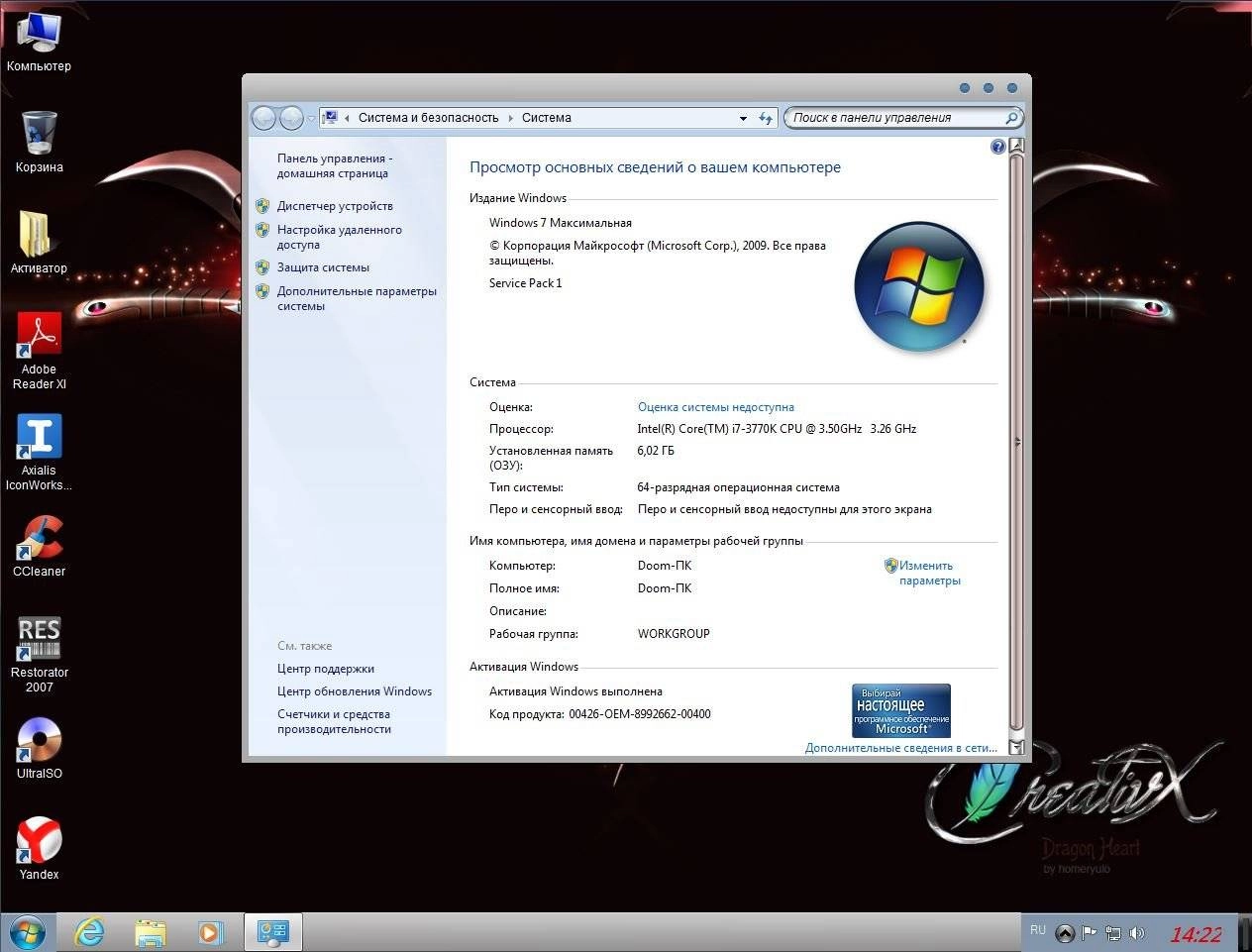Select the 64-разрядная операционная система text
1252x952 pixels.
pyautogui.click(x=739, y=487)
